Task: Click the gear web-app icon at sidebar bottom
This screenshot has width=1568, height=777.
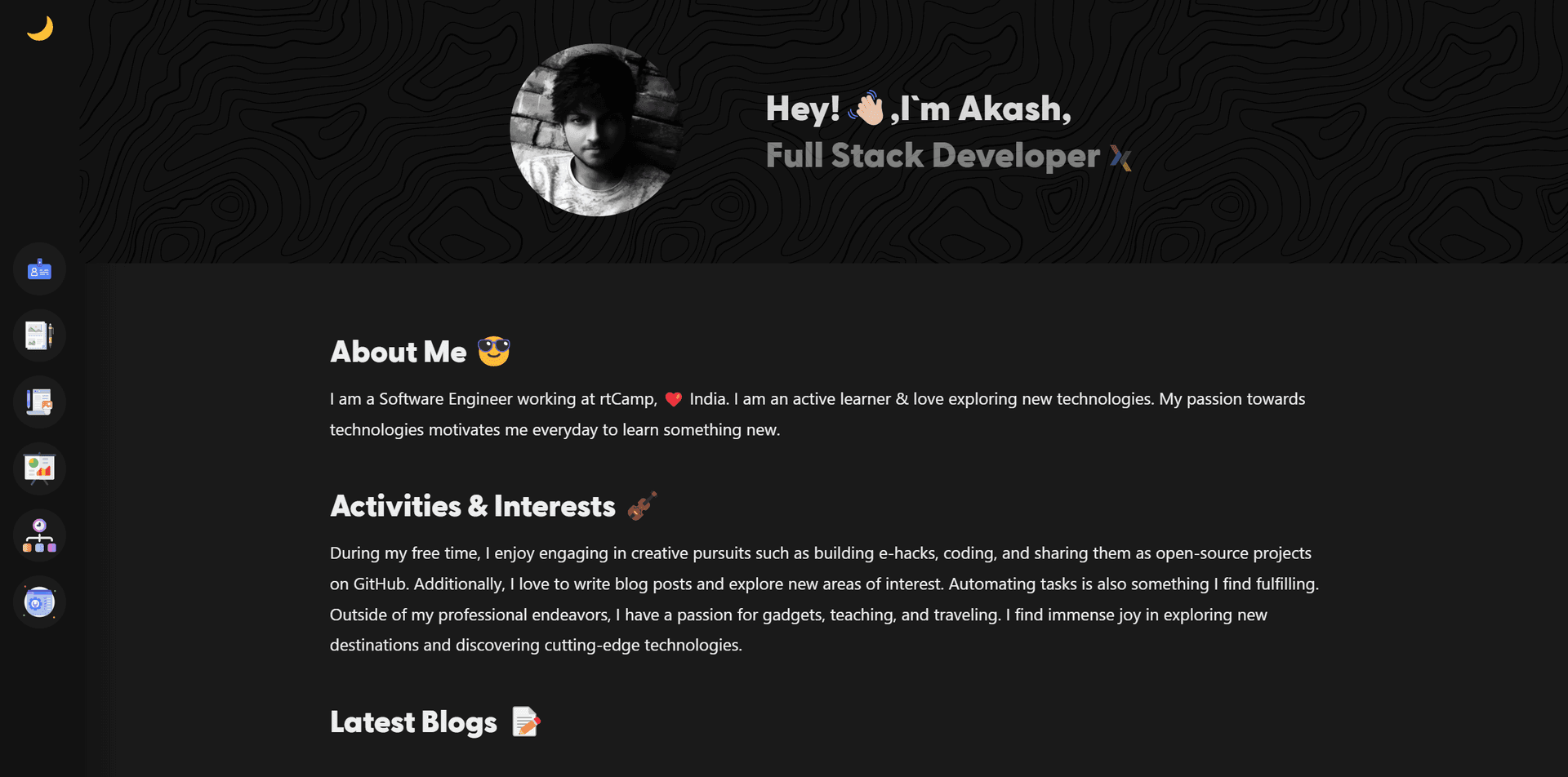Action: [39, 602]
